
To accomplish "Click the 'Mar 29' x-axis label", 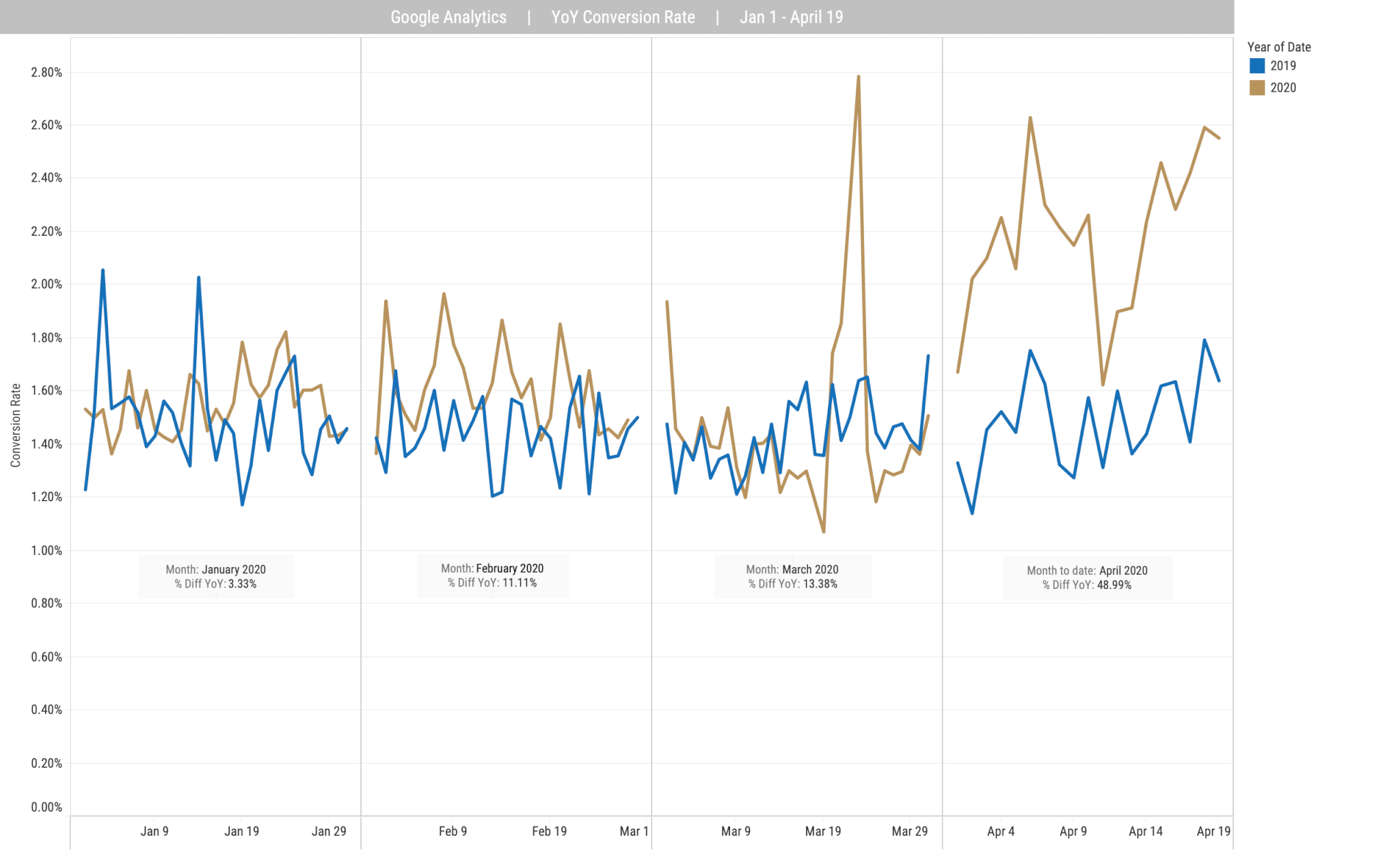I will click(910, 832).
